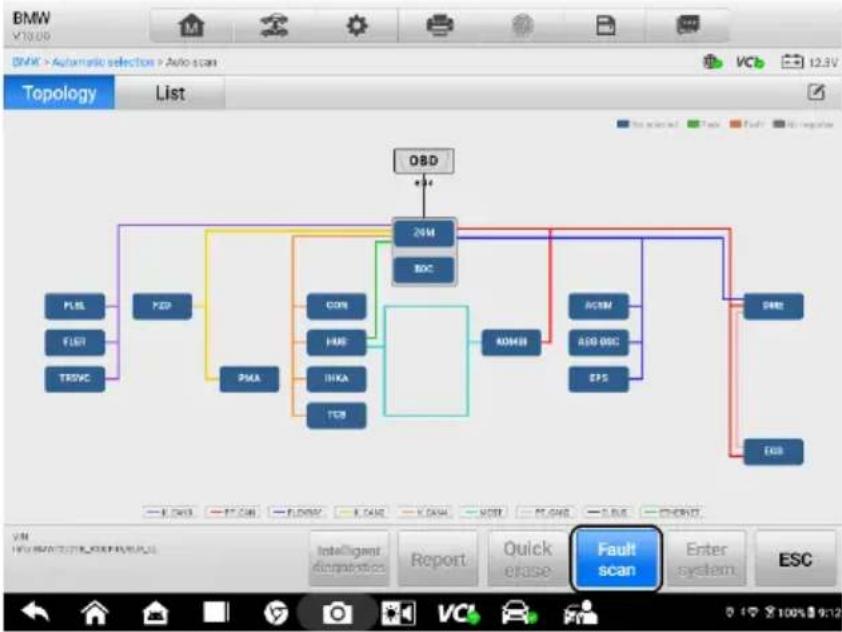The height and width of the screenshot is (632, 842).
Task: Click the orange Fault status legend swatch
Action: pyautogui.click(x=735, y=125)
